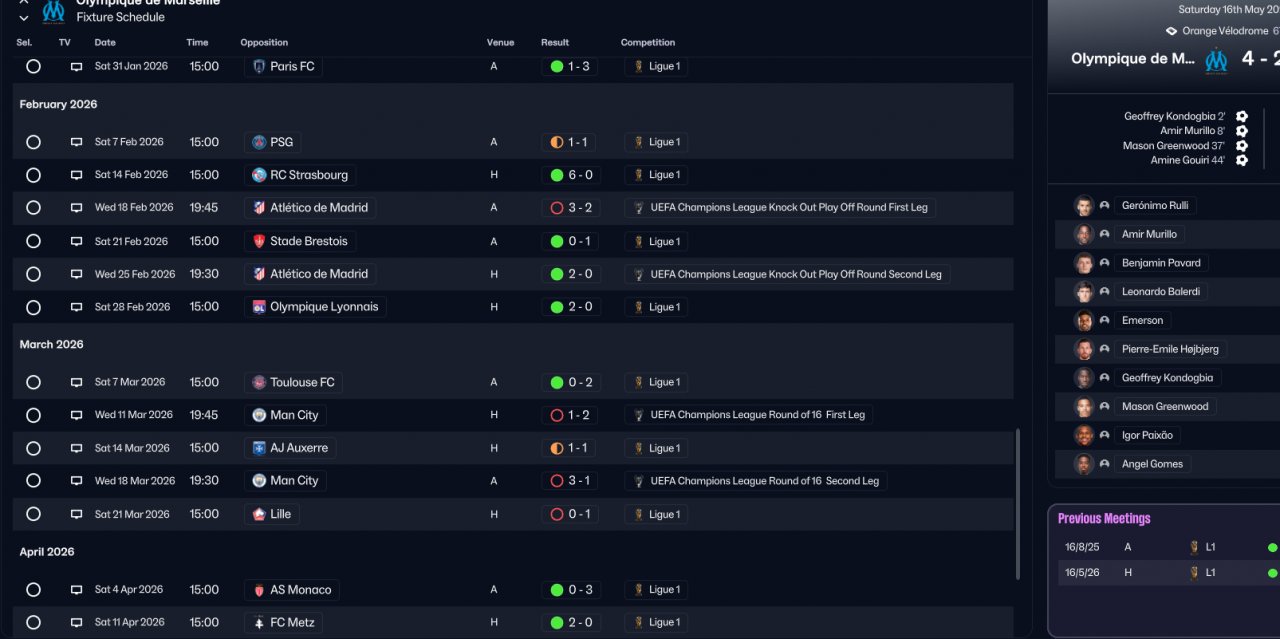
Task: Click the Ligue 1 trophy icon beside Toulouse match
Action: click(x=639, y=382)
